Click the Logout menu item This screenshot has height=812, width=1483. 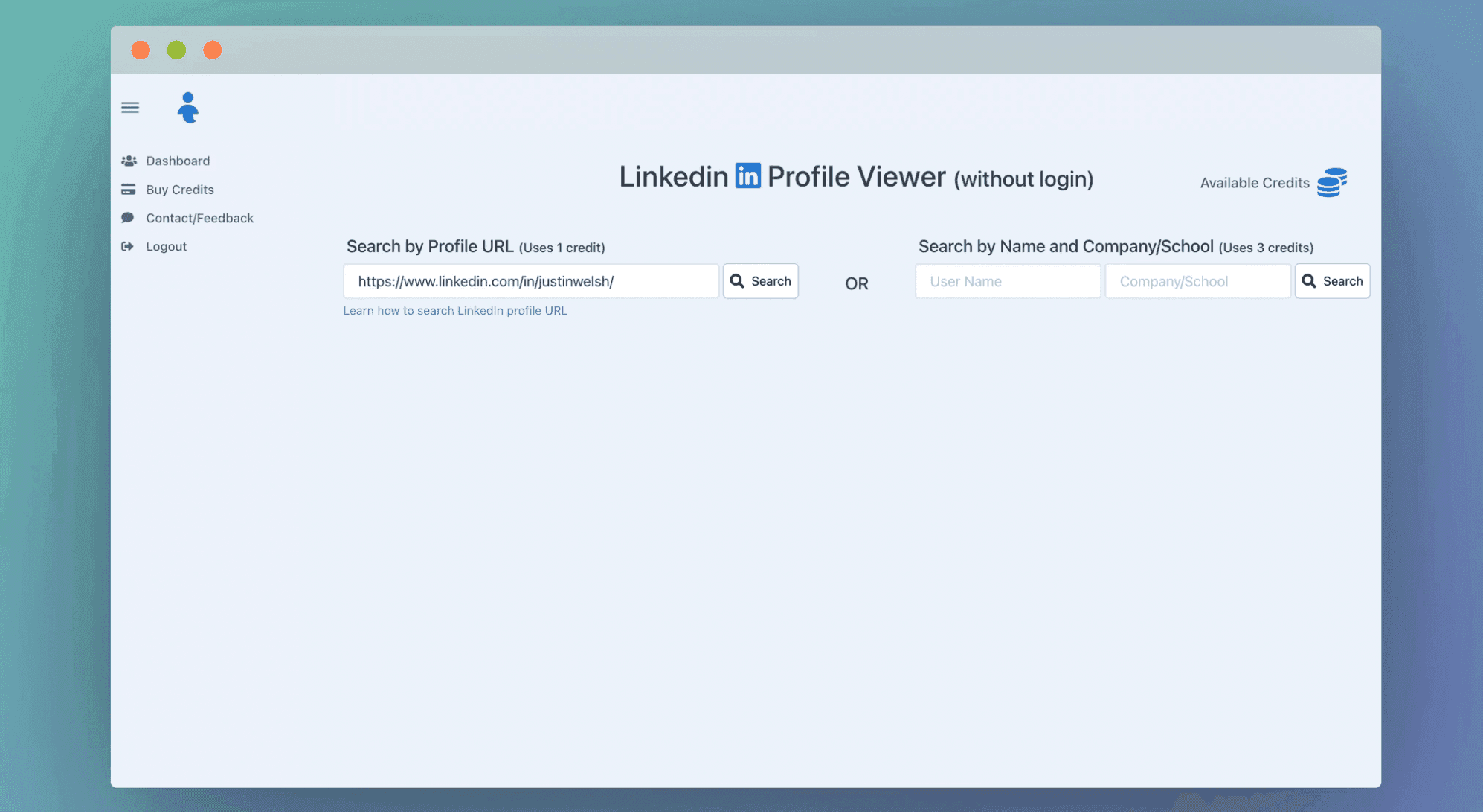pyautogui.click(x=166, y=246)
